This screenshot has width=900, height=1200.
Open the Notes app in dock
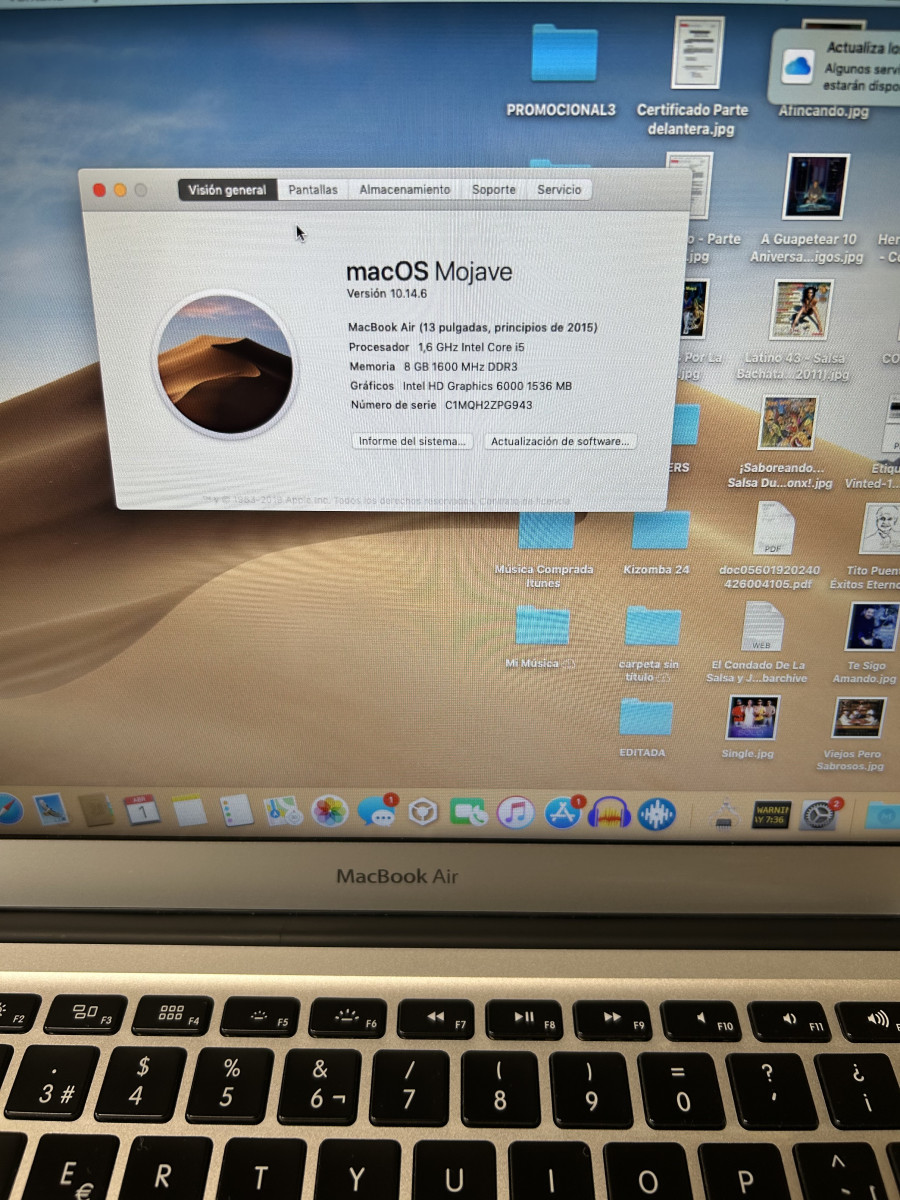188,810
